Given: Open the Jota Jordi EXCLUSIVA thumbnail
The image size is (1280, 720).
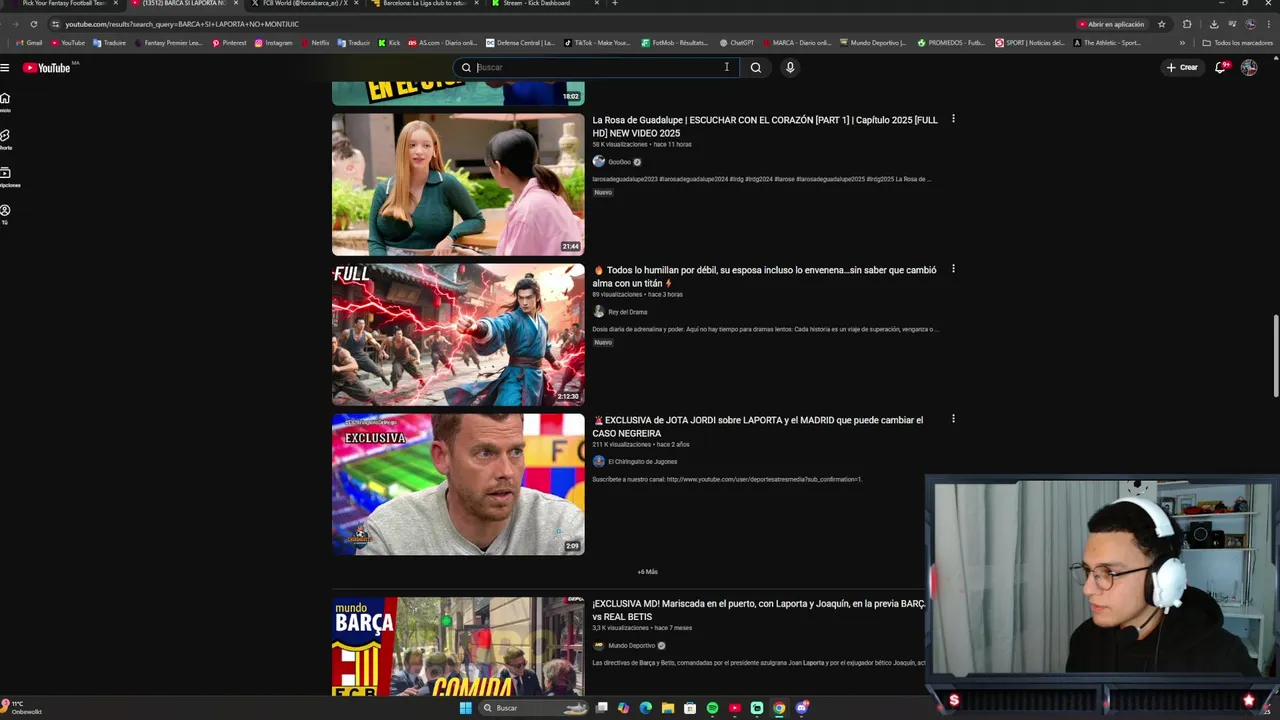Looking at the screenshot, I should (x=458, y=484).
